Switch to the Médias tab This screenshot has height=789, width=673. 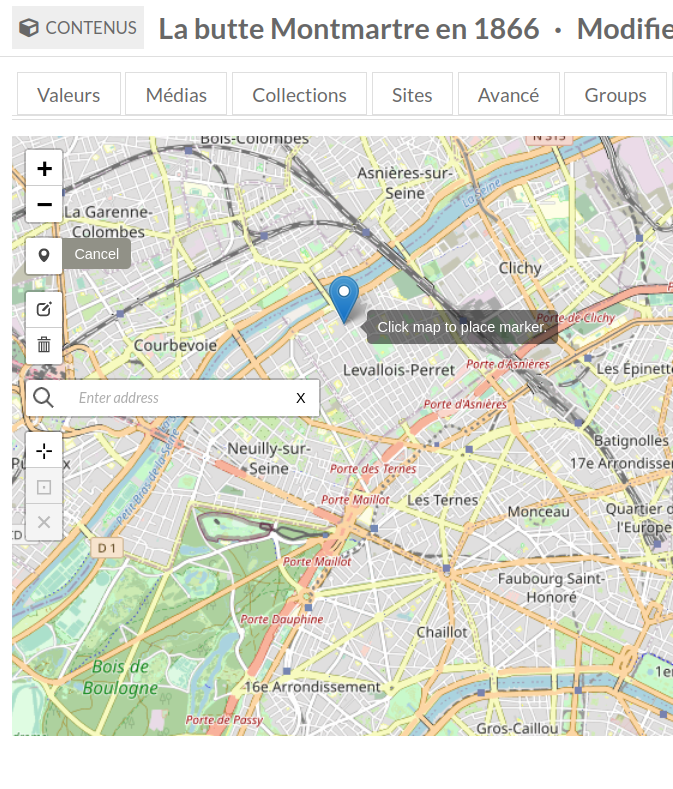click(176, 95)
